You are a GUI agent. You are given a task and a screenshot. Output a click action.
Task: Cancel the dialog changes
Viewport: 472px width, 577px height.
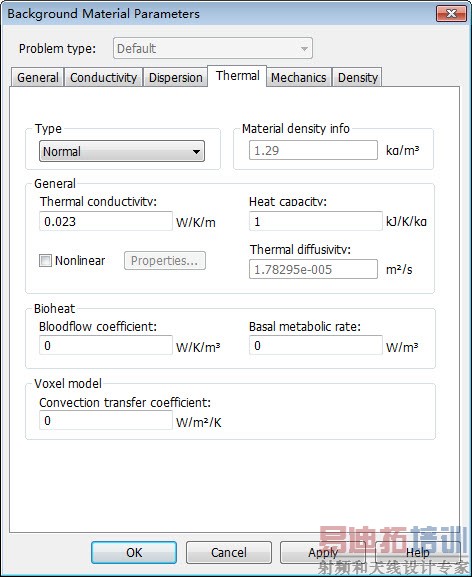228,552
